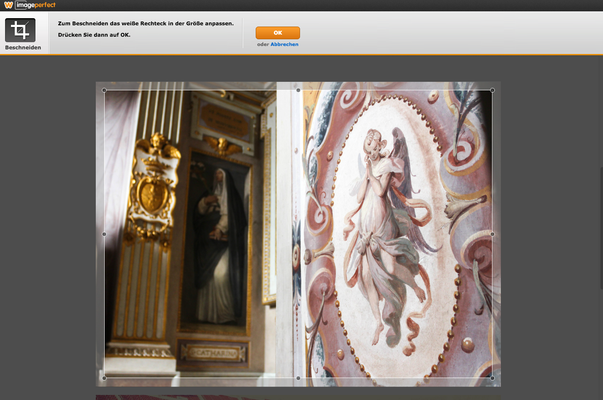The width and height of the screenshot is (603, 400).
Task: Select the left-middle crop handle
Action: pos(104,234)
